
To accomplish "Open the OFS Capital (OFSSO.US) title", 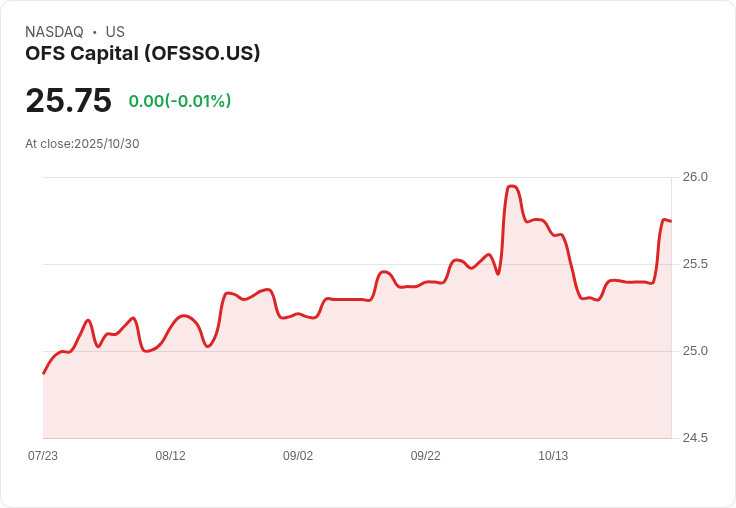I will [x=143, y=53].
